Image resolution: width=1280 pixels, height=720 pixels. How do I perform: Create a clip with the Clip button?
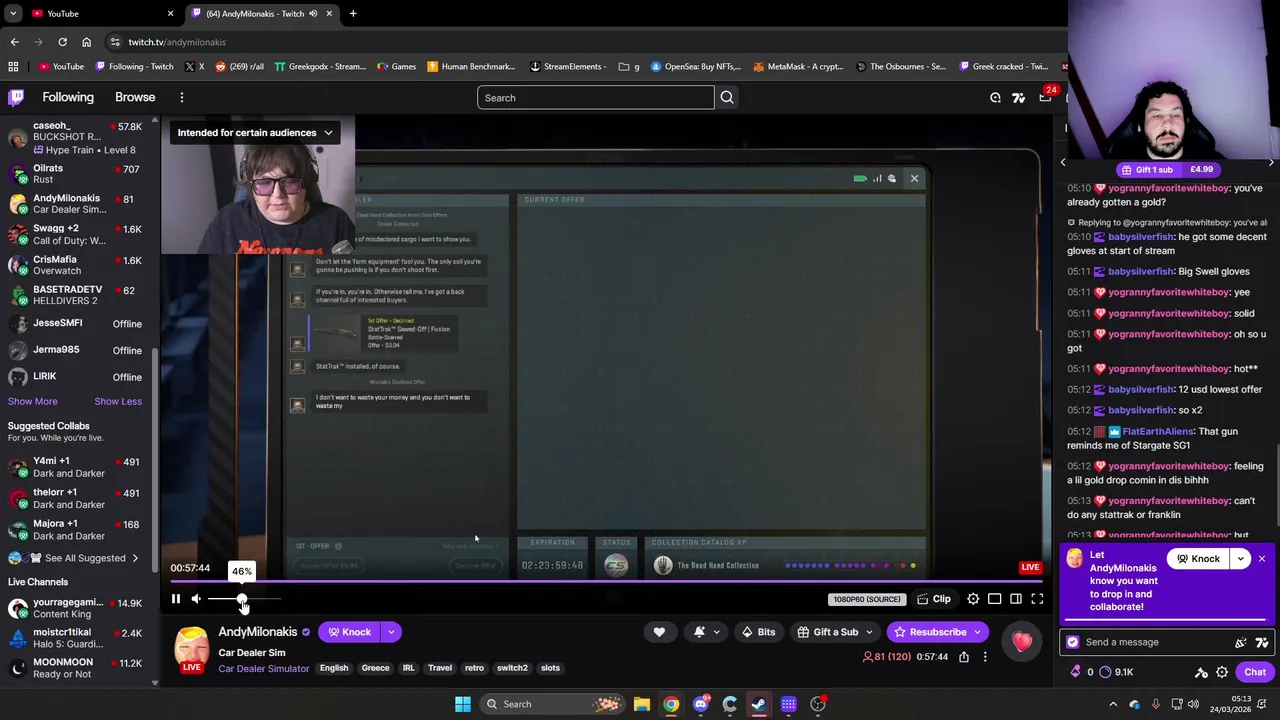pyautogui.click(x=934, y=599)
